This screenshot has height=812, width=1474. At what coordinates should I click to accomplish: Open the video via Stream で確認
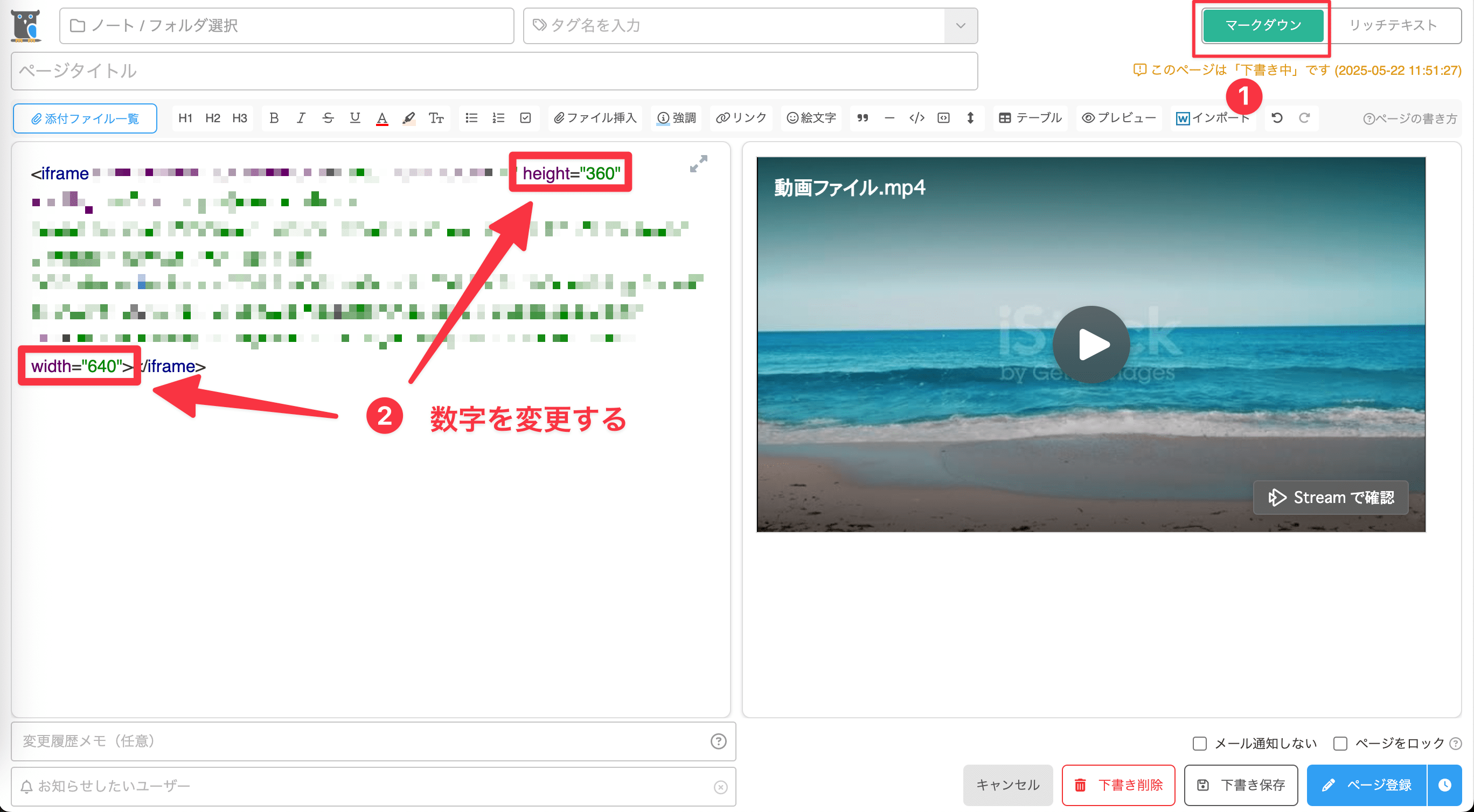click(x=1330, y=497)
